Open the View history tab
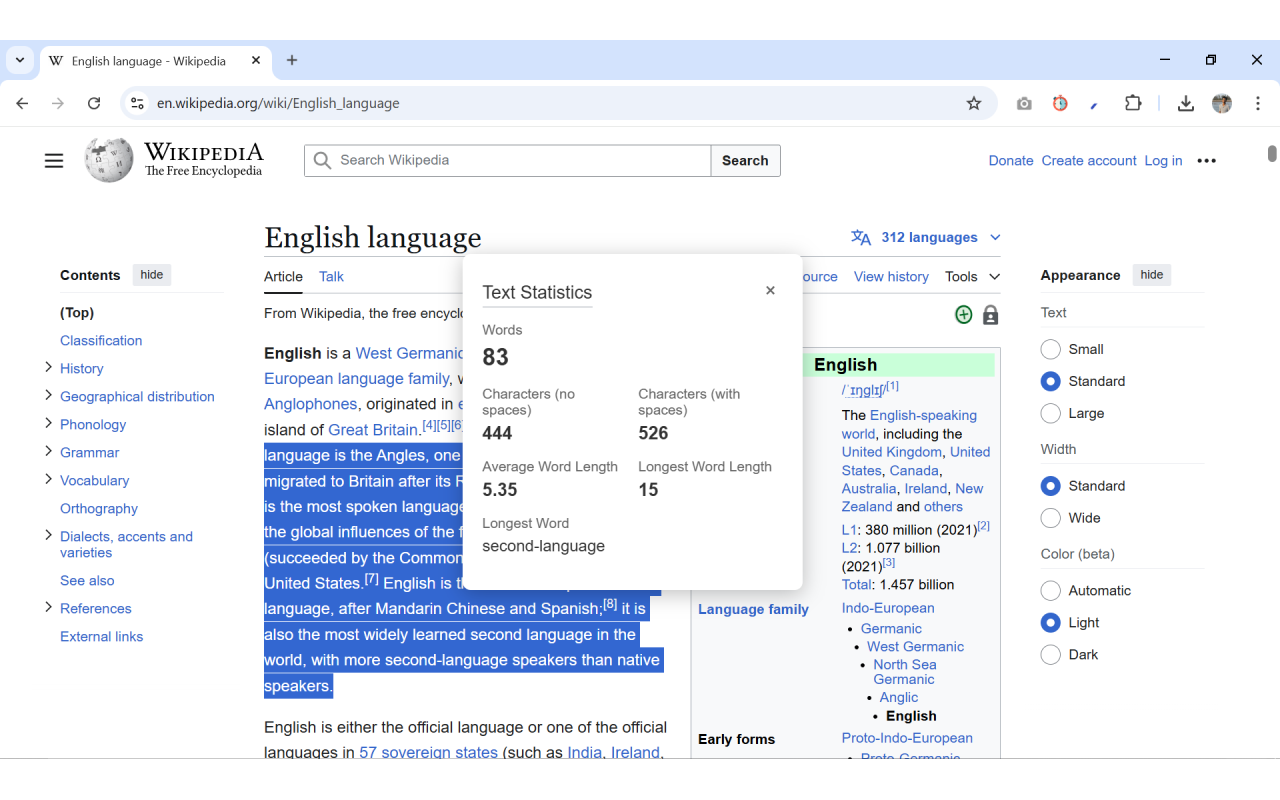Image resolution: width=1280 pixels, height=800 pixels. pyautogui.click(x=891, y=277)
